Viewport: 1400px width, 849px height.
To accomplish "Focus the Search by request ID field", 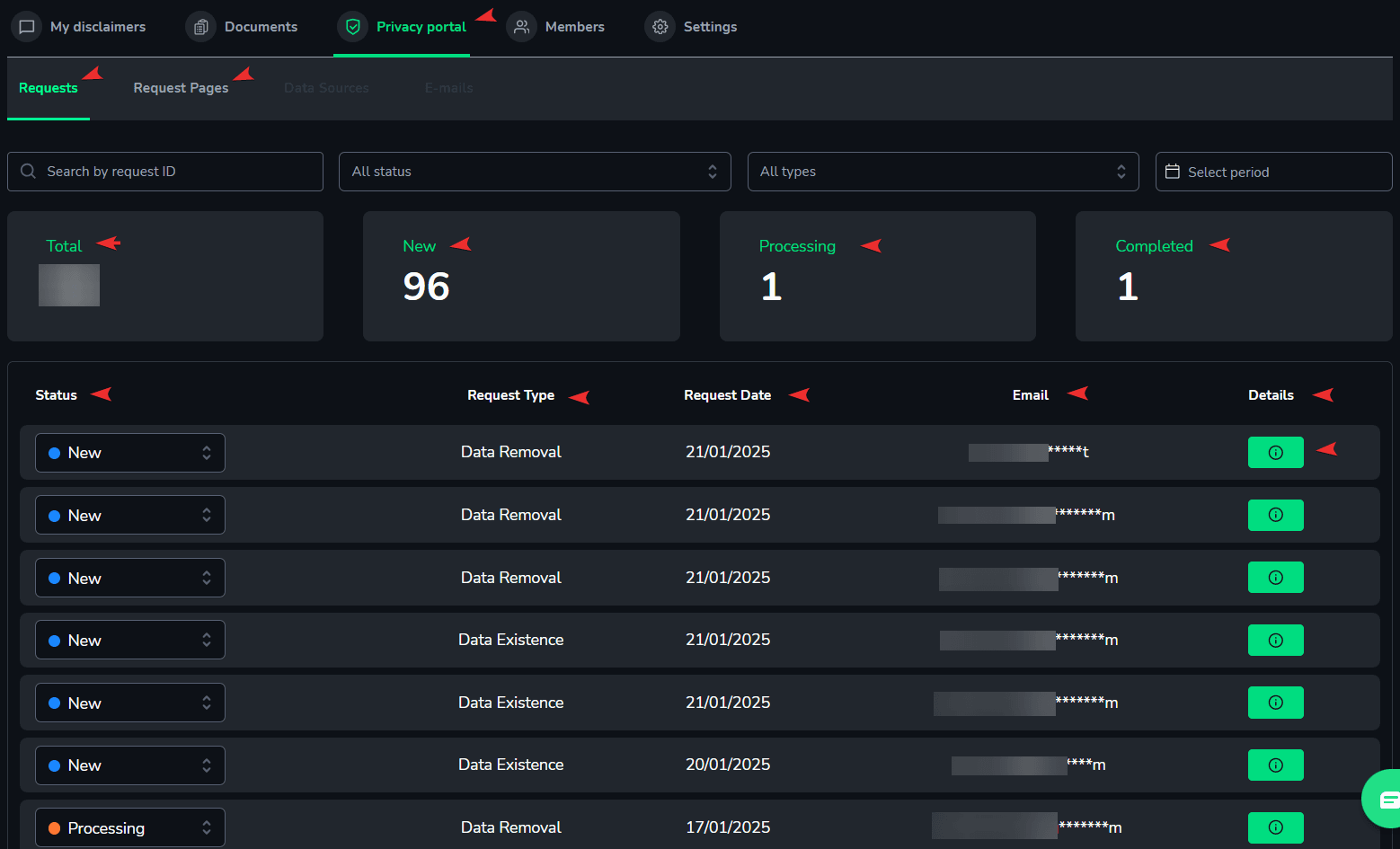I will 165,172.
